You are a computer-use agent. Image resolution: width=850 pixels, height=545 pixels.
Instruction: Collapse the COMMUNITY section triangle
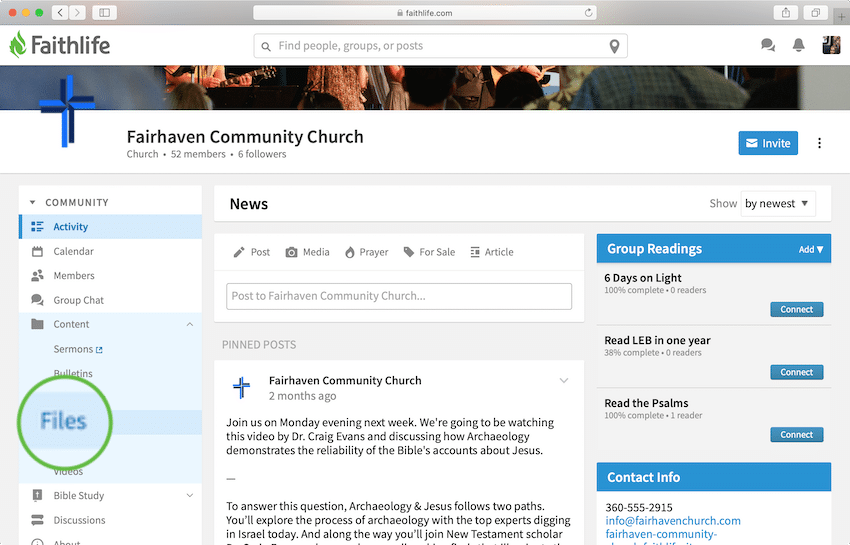tap(33, 202)
